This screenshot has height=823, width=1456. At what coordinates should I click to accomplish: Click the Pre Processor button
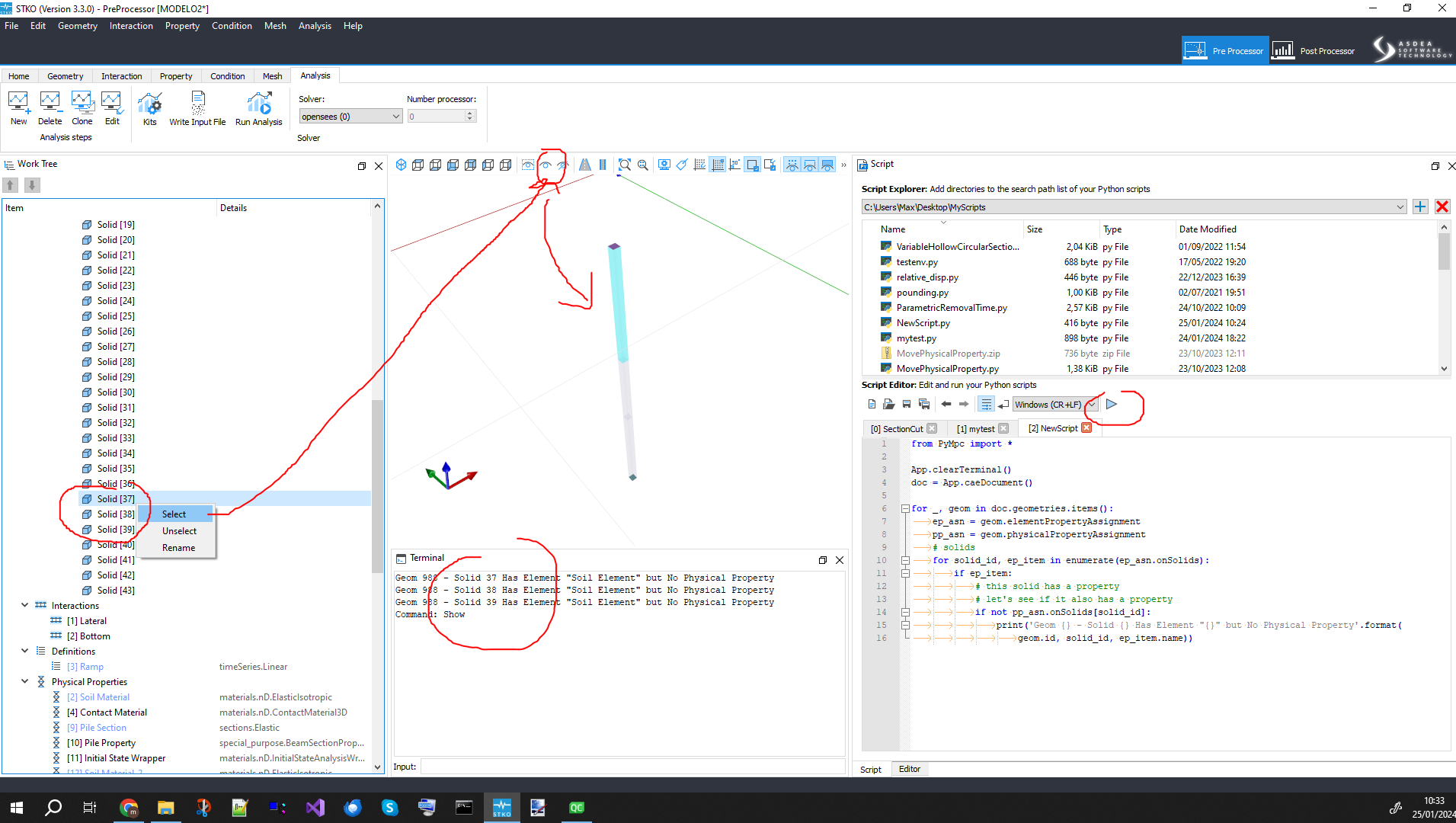click(1224, 50)
